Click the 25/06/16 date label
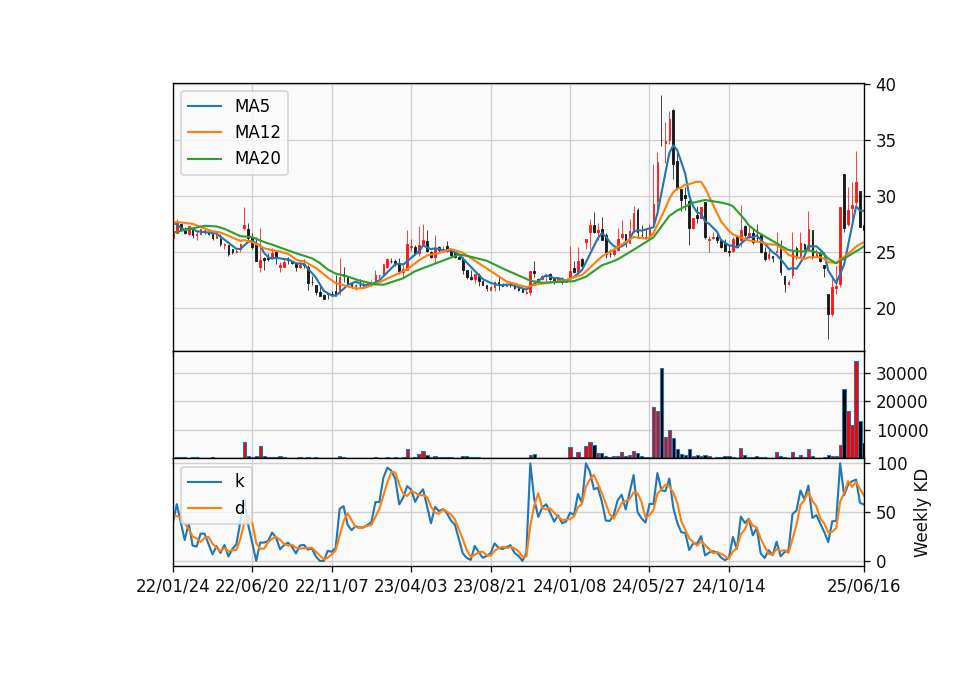960x690 pixels. tap(864, 586)
